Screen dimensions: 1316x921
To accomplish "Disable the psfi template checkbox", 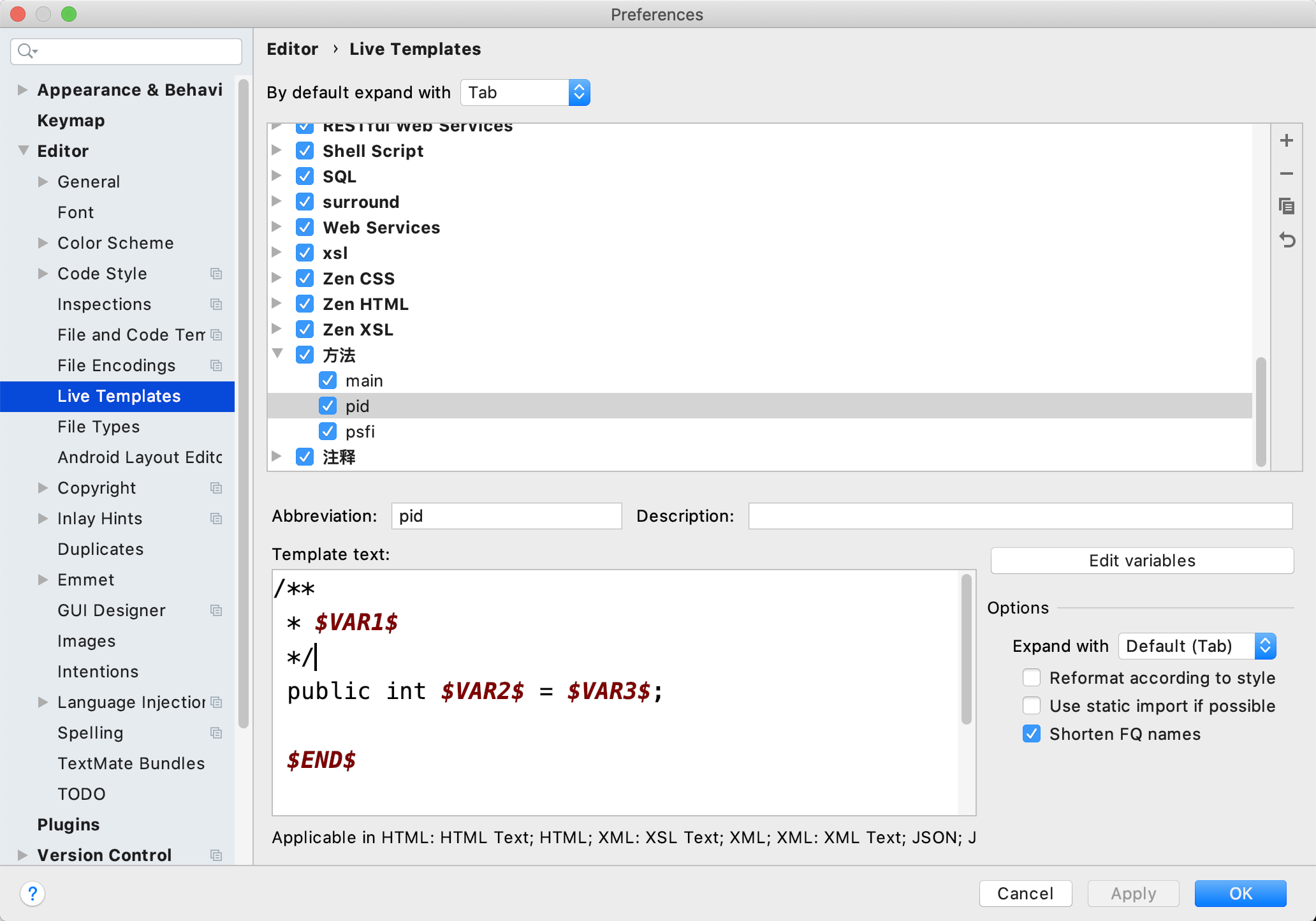I will click(328, 432).
